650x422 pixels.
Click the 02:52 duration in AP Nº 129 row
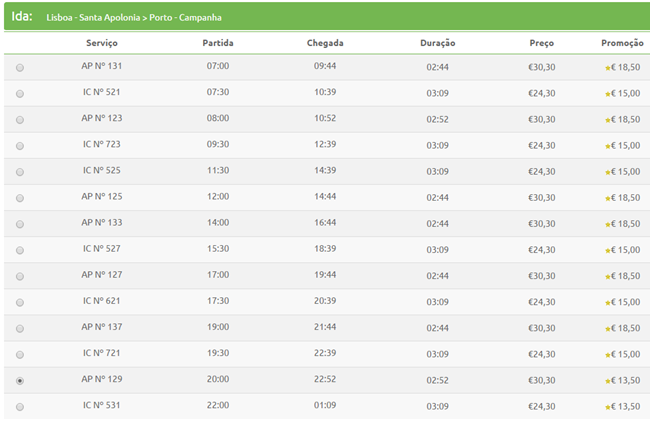pyautogui.click(x=437, y=381)
